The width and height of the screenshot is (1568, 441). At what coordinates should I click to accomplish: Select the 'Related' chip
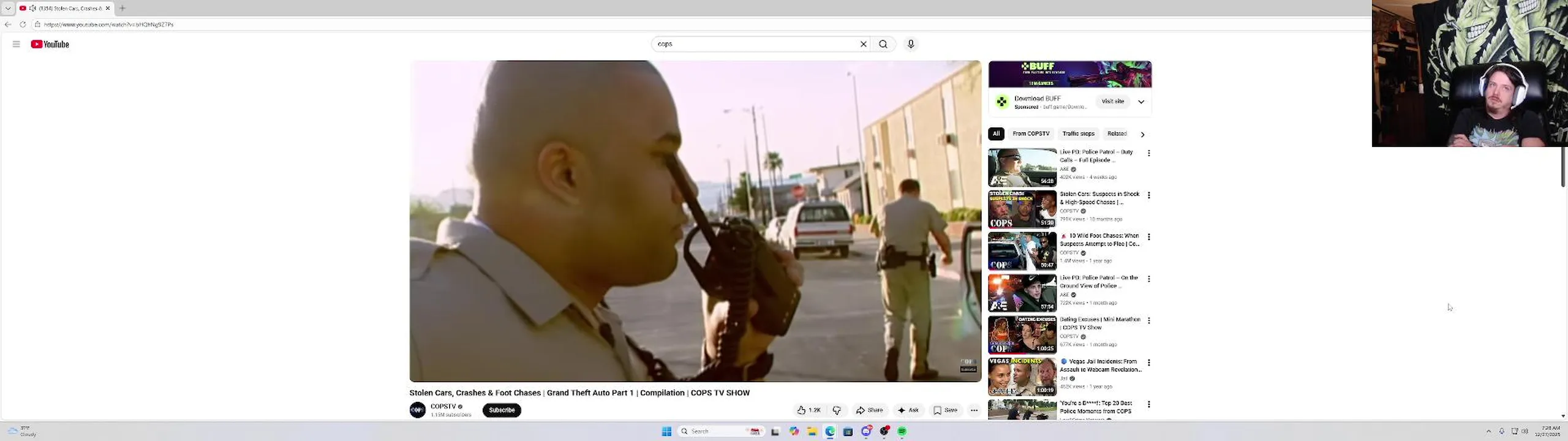pos(1117,134)
